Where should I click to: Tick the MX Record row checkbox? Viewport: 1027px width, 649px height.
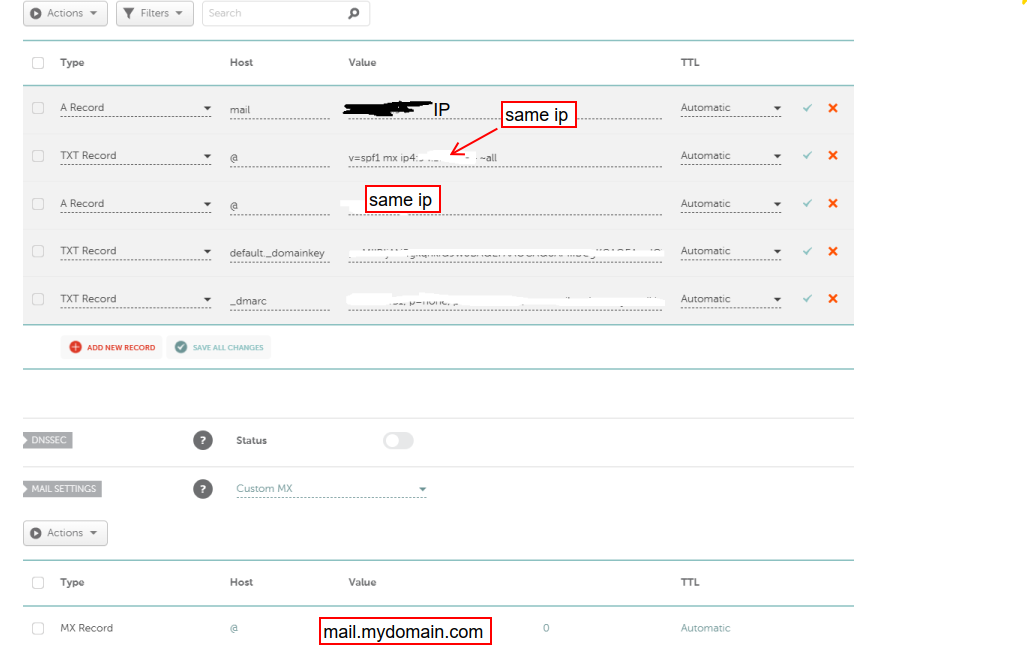[x=38, y=629]
